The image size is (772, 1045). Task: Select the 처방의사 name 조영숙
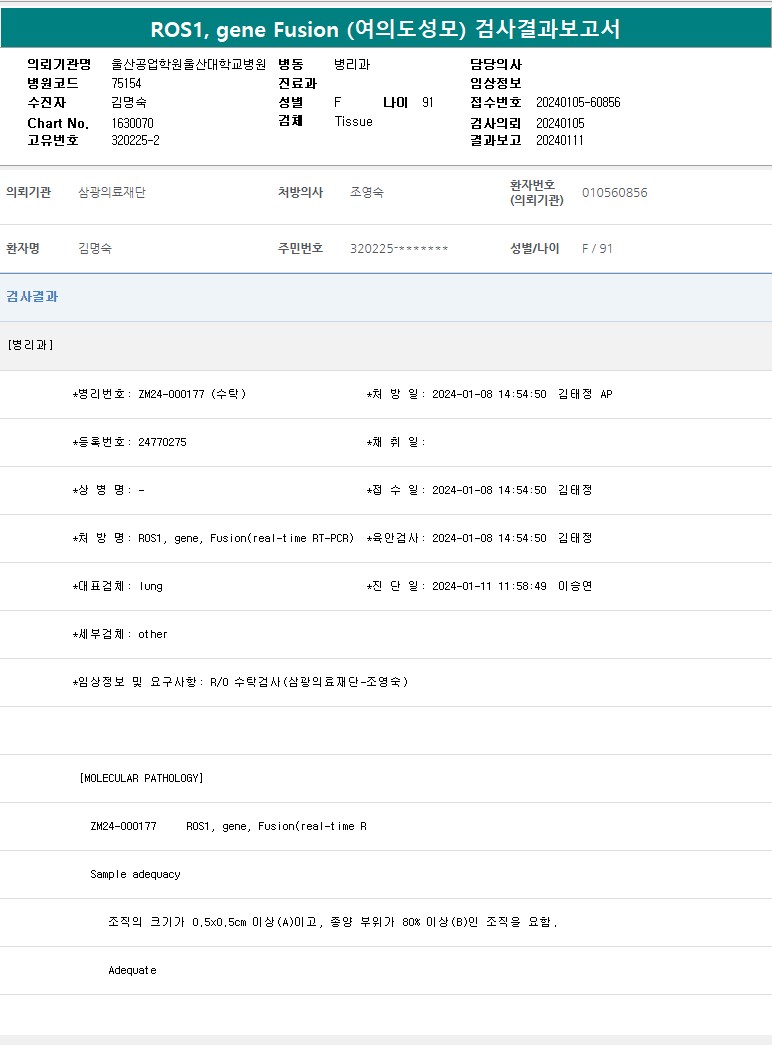(x=366, y=192)
